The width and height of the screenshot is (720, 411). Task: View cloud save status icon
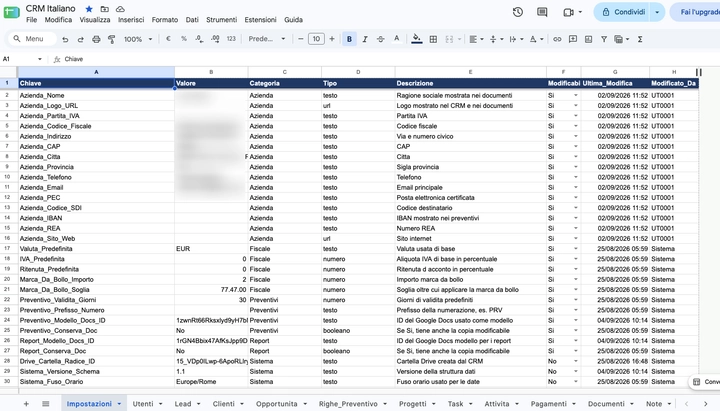(120, 9)
